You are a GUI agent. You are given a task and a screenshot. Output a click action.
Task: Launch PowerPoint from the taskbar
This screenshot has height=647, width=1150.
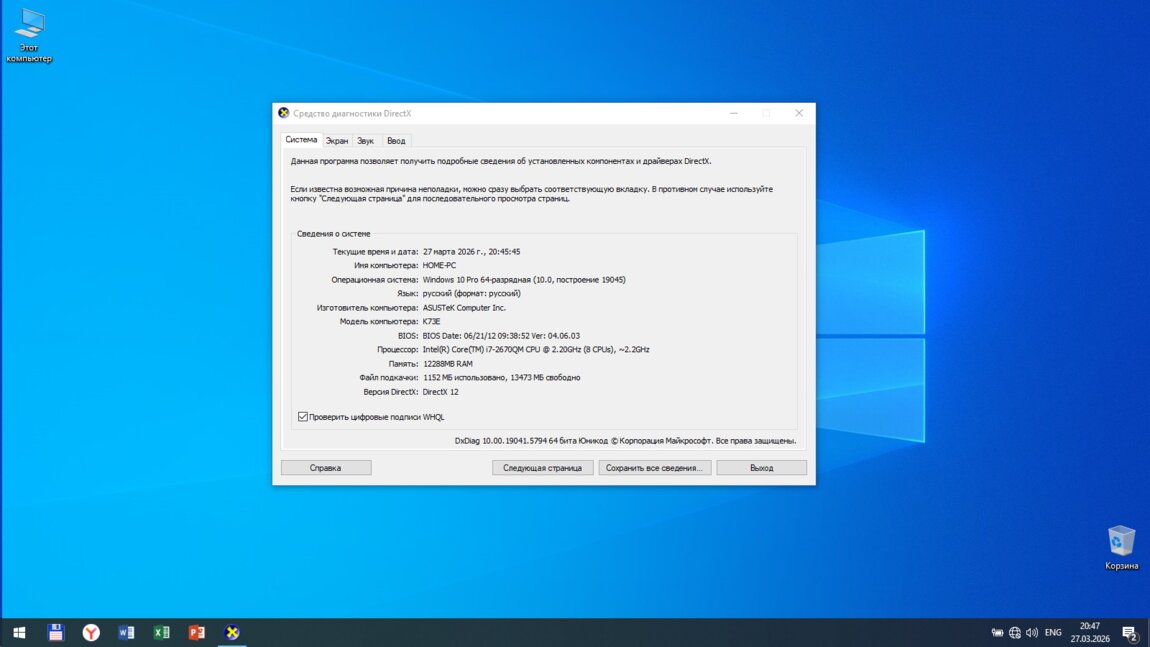[x=197, y=632]
